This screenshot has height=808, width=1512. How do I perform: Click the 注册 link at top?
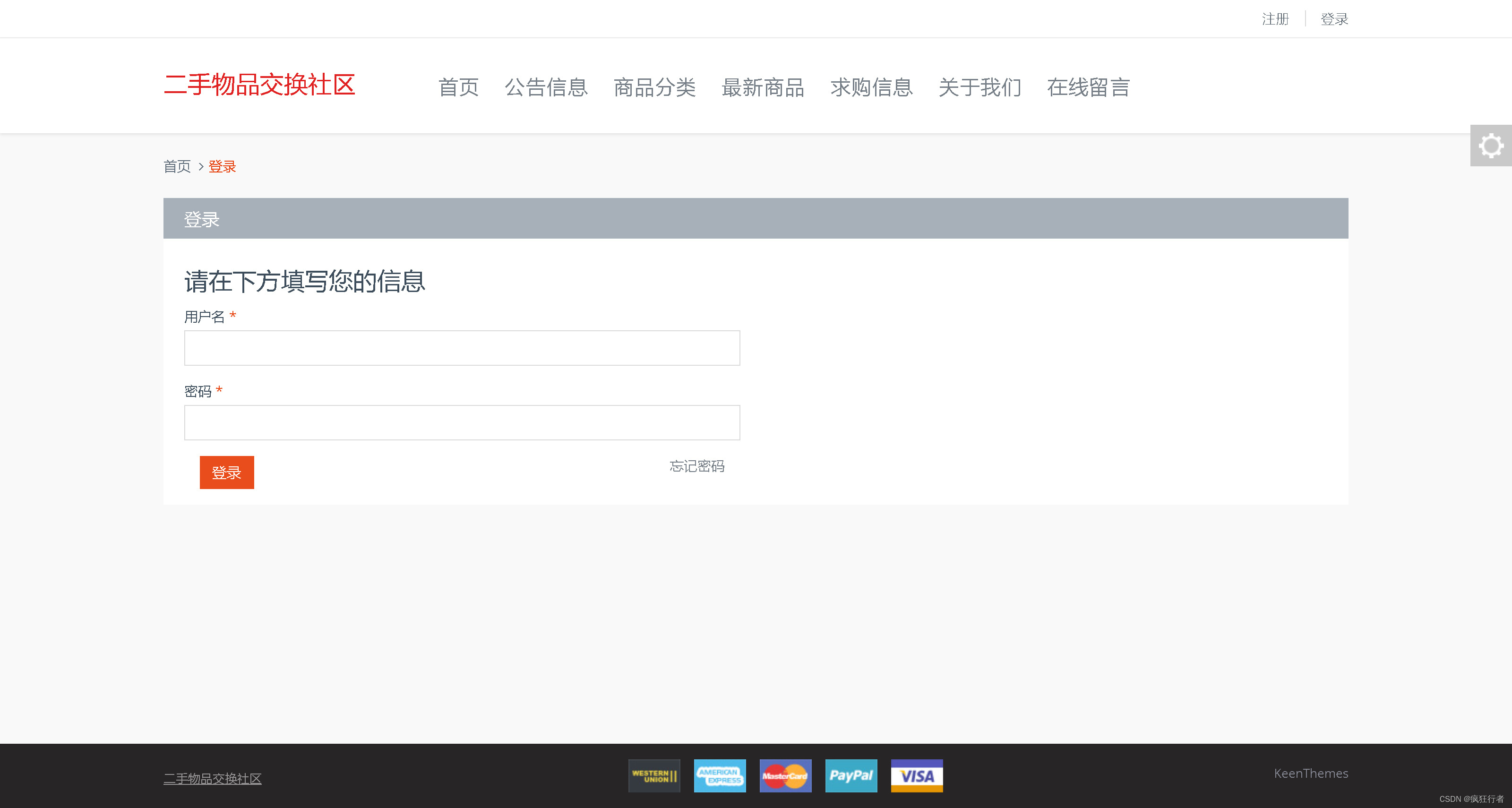(1275, 19)
